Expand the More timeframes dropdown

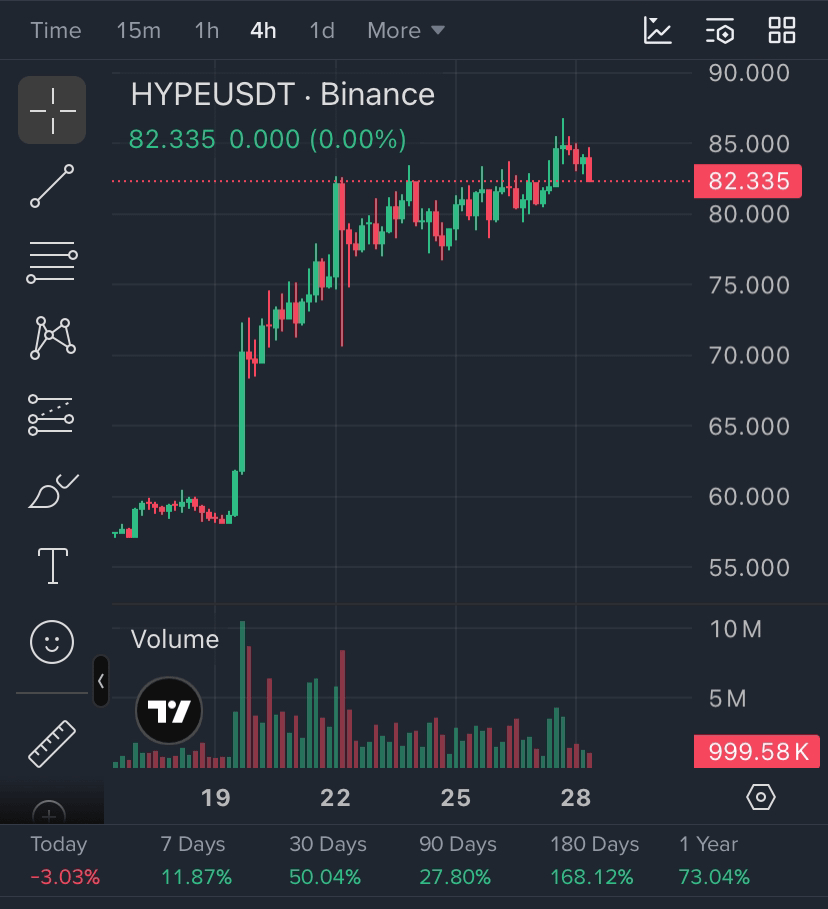[406, 30]
